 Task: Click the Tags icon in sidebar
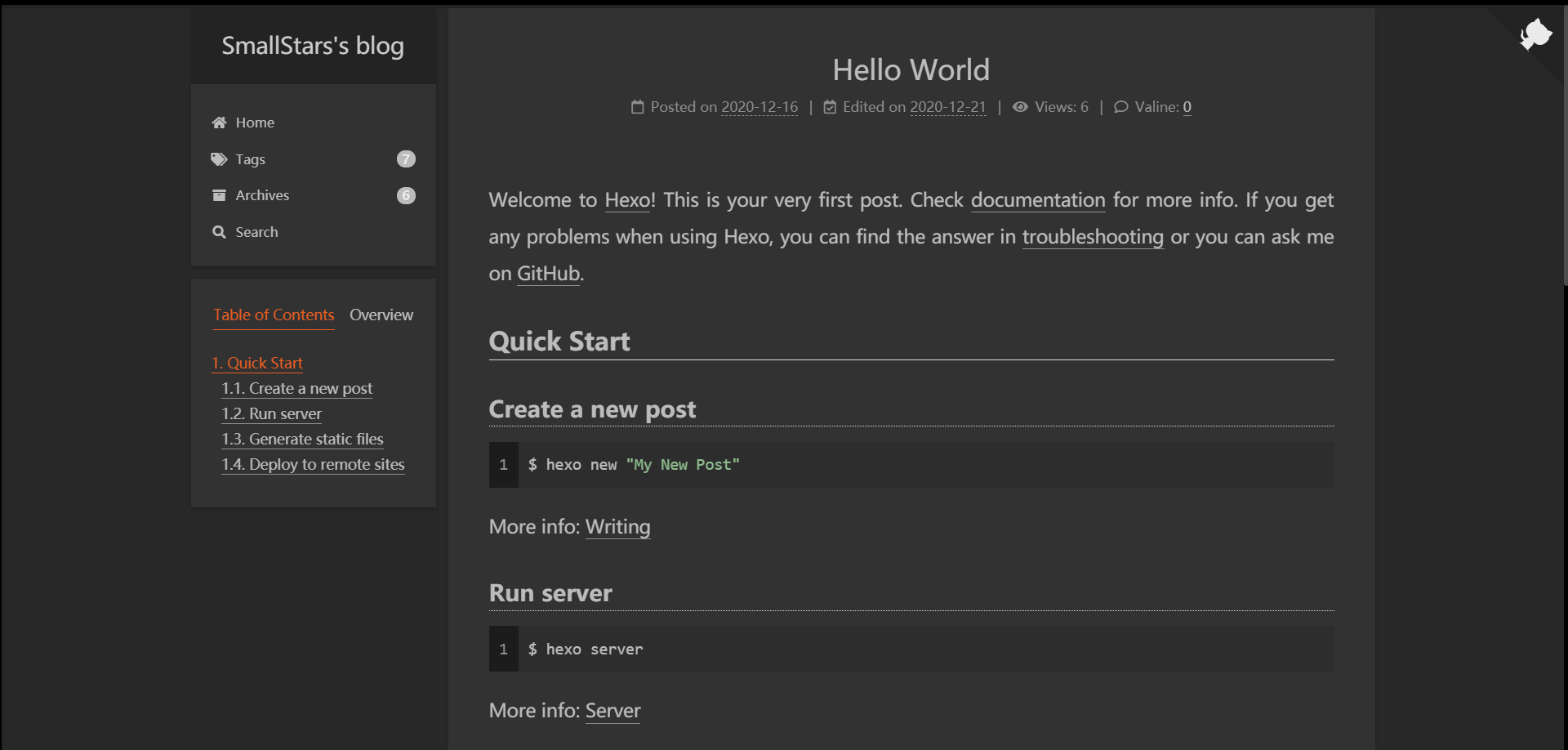click(219, 159)
